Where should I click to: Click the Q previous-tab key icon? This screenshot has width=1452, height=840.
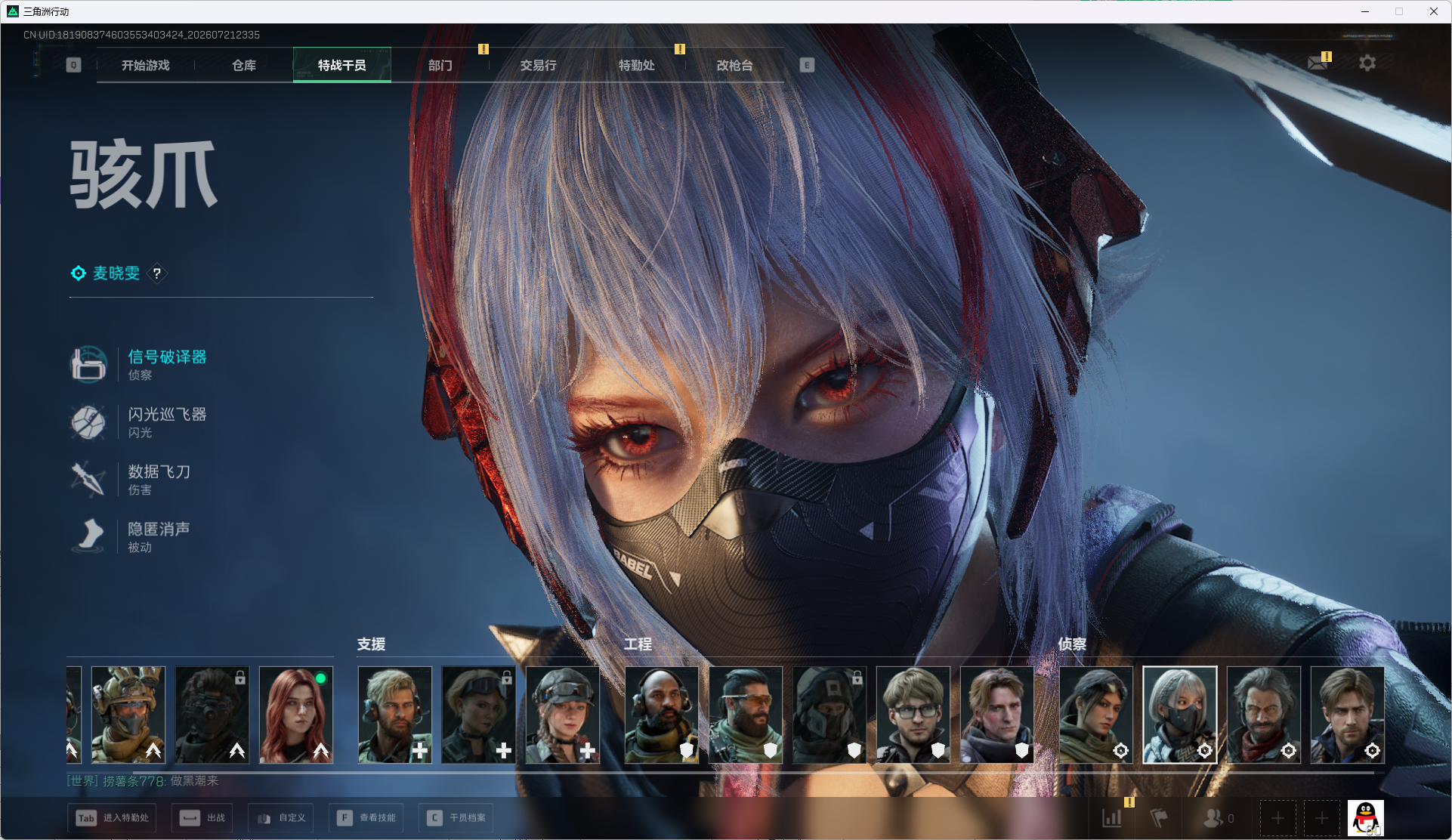[73, 65]
